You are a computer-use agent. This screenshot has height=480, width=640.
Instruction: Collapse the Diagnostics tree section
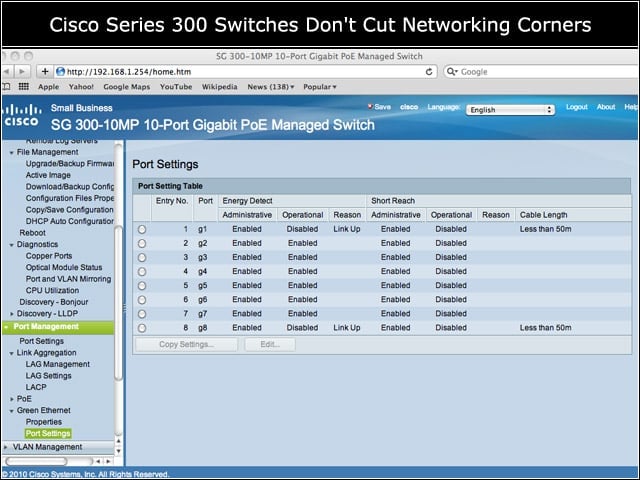tap(11, 245)
